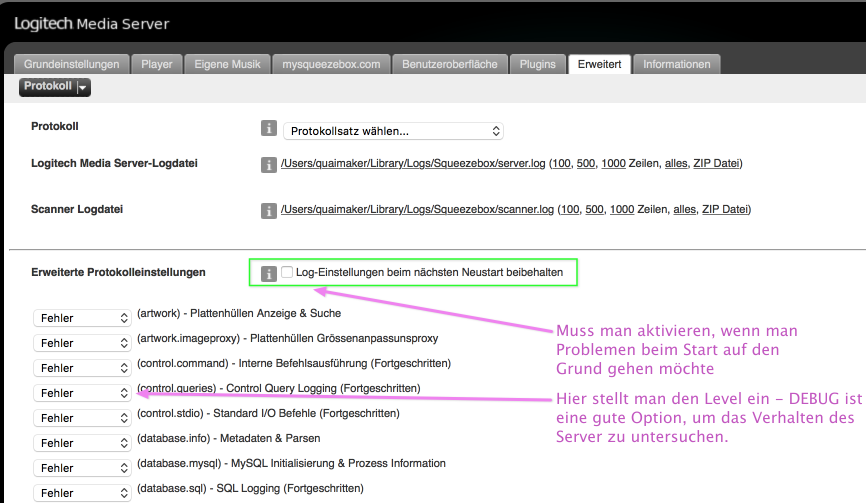Viewport: 866px width, 503px height.
Task: Open the scanner.log file path link
Action: [417, 209]
